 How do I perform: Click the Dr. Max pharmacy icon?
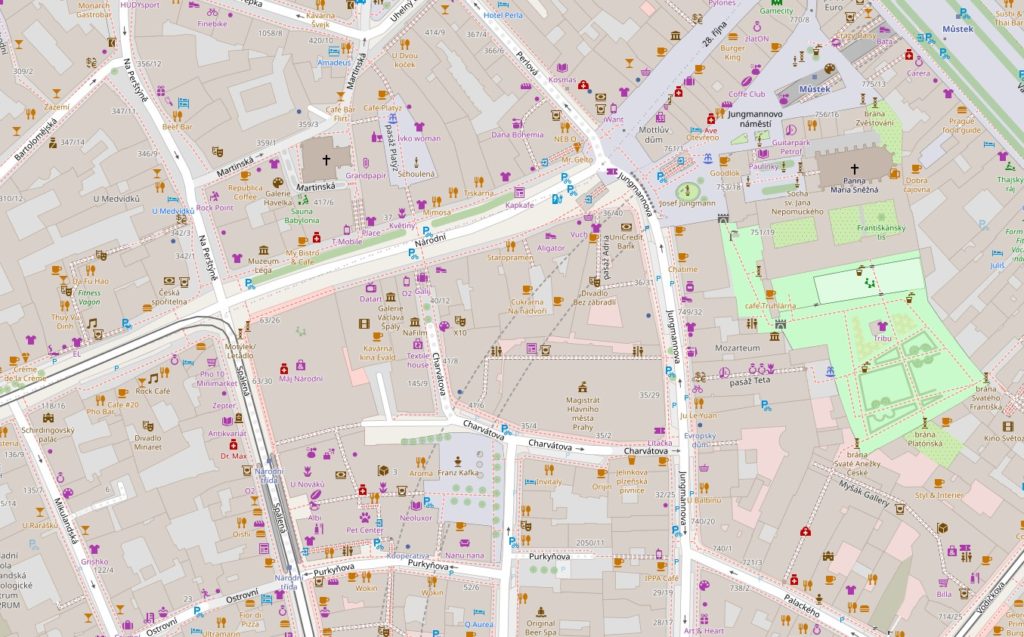[233, 444]
